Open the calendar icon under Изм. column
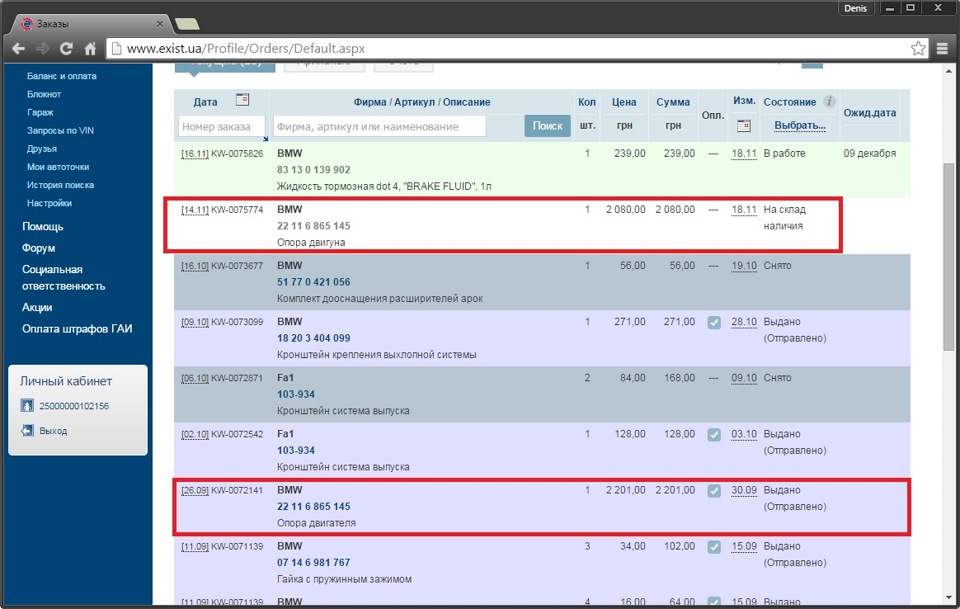 tap(743, 126)
